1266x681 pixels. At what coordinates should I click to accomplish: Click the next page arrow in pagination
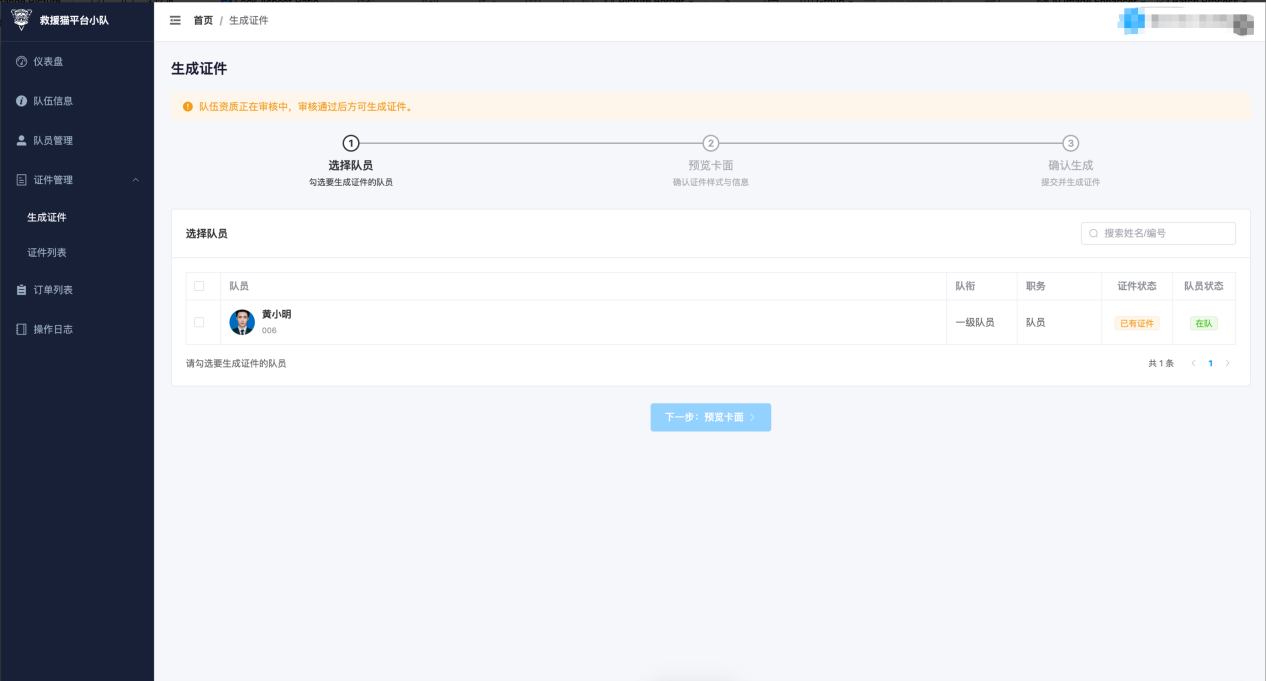click(1228, 364)
